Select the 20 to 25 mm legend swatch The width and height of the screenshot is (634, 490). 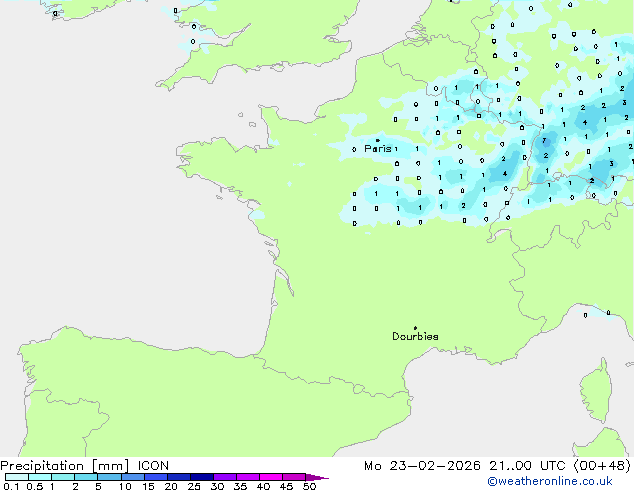[x=179, y=477]
